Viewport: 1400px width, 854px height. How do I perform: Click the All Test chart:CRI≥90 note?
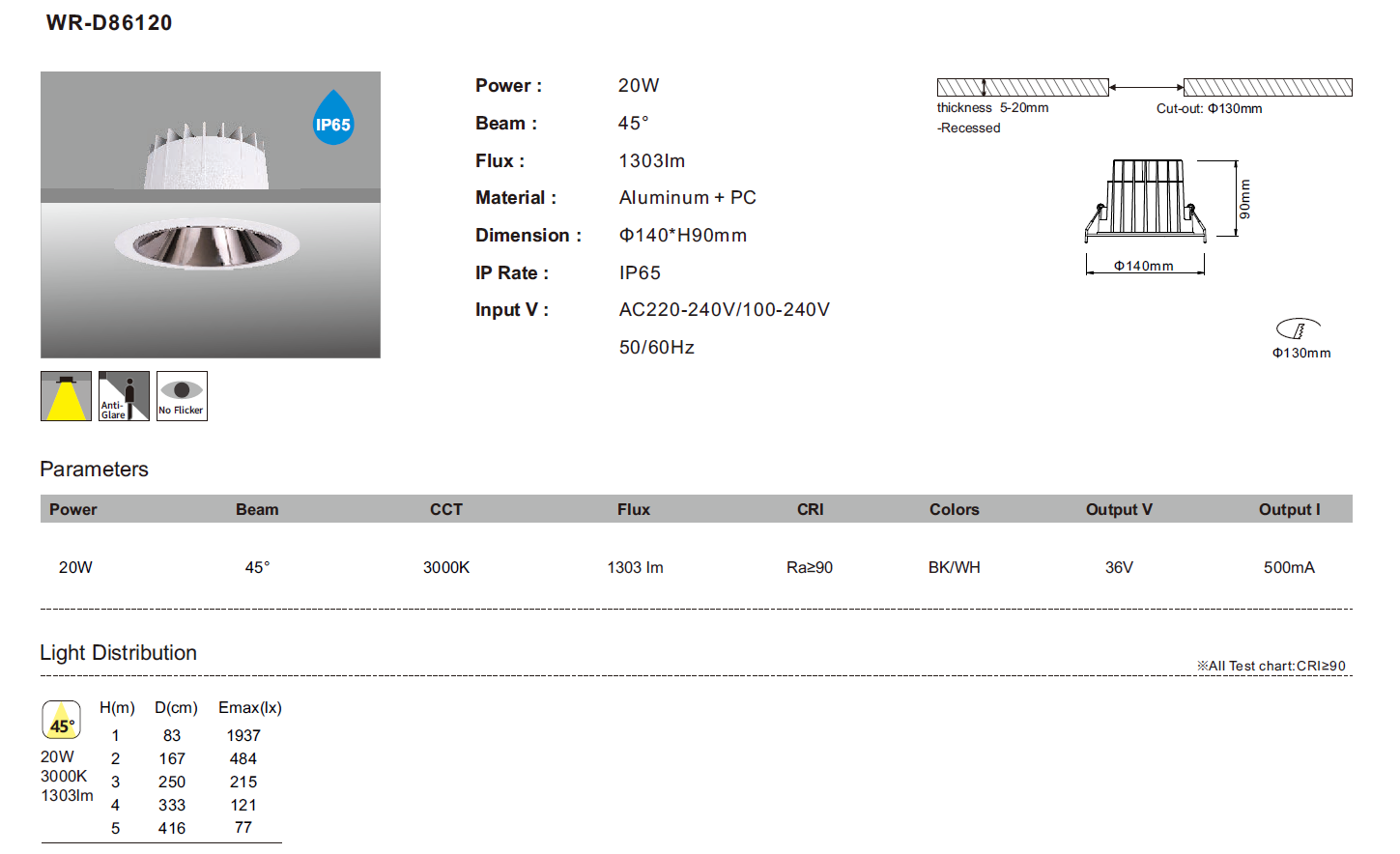click(1271, 667)
